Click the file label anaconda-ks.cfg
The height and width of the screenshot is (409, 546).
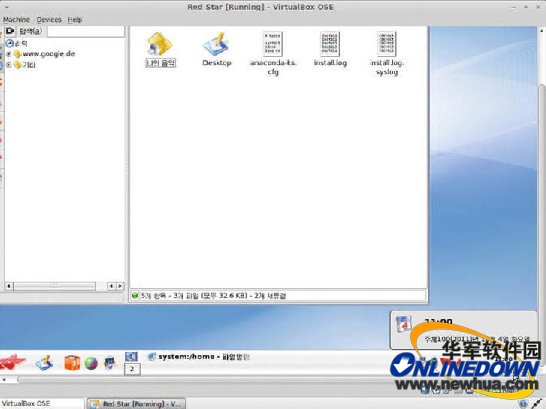click(273, 67)
